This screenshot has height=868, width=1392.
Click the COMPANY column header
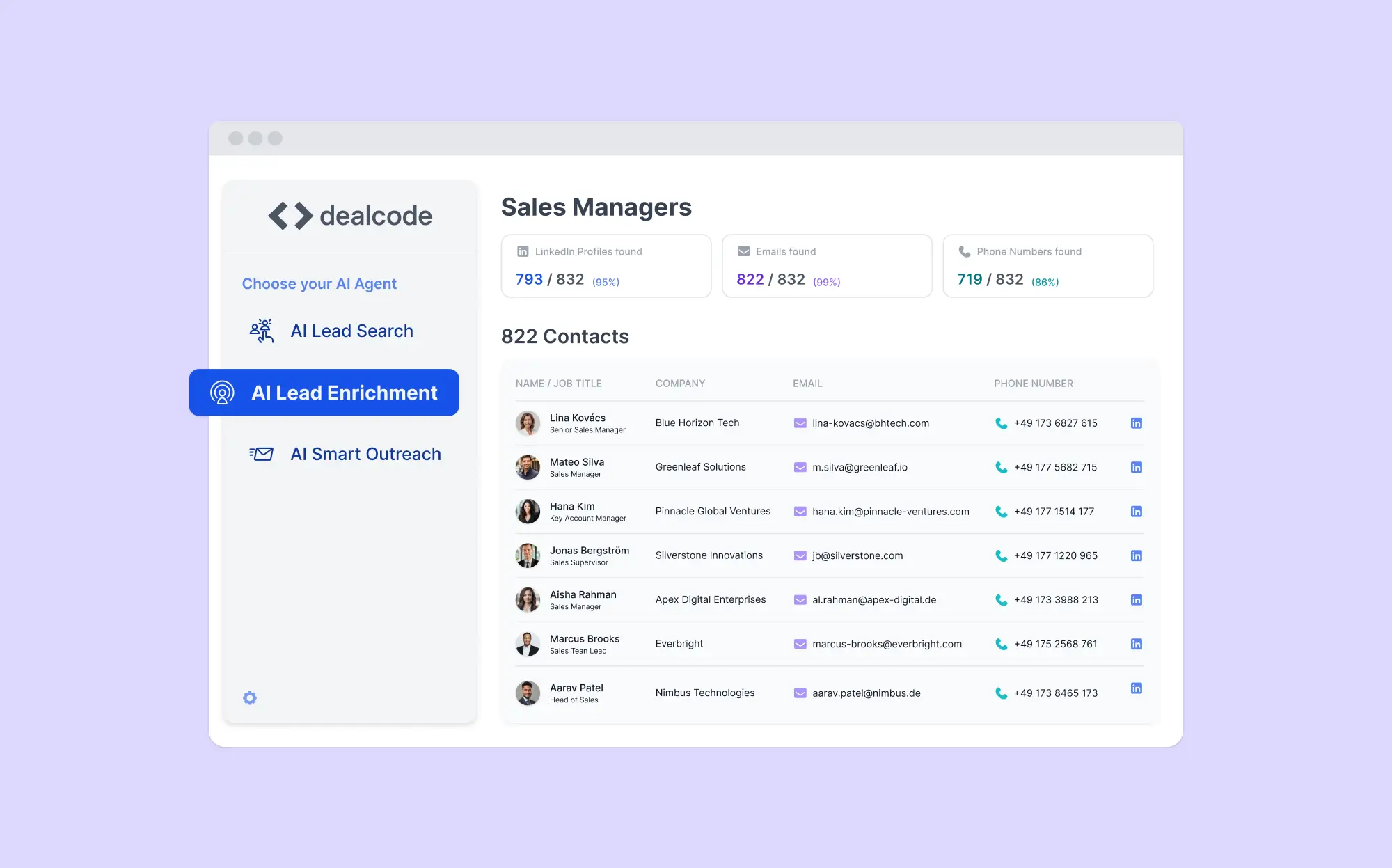pyautogui.click(x=680, y=383)
